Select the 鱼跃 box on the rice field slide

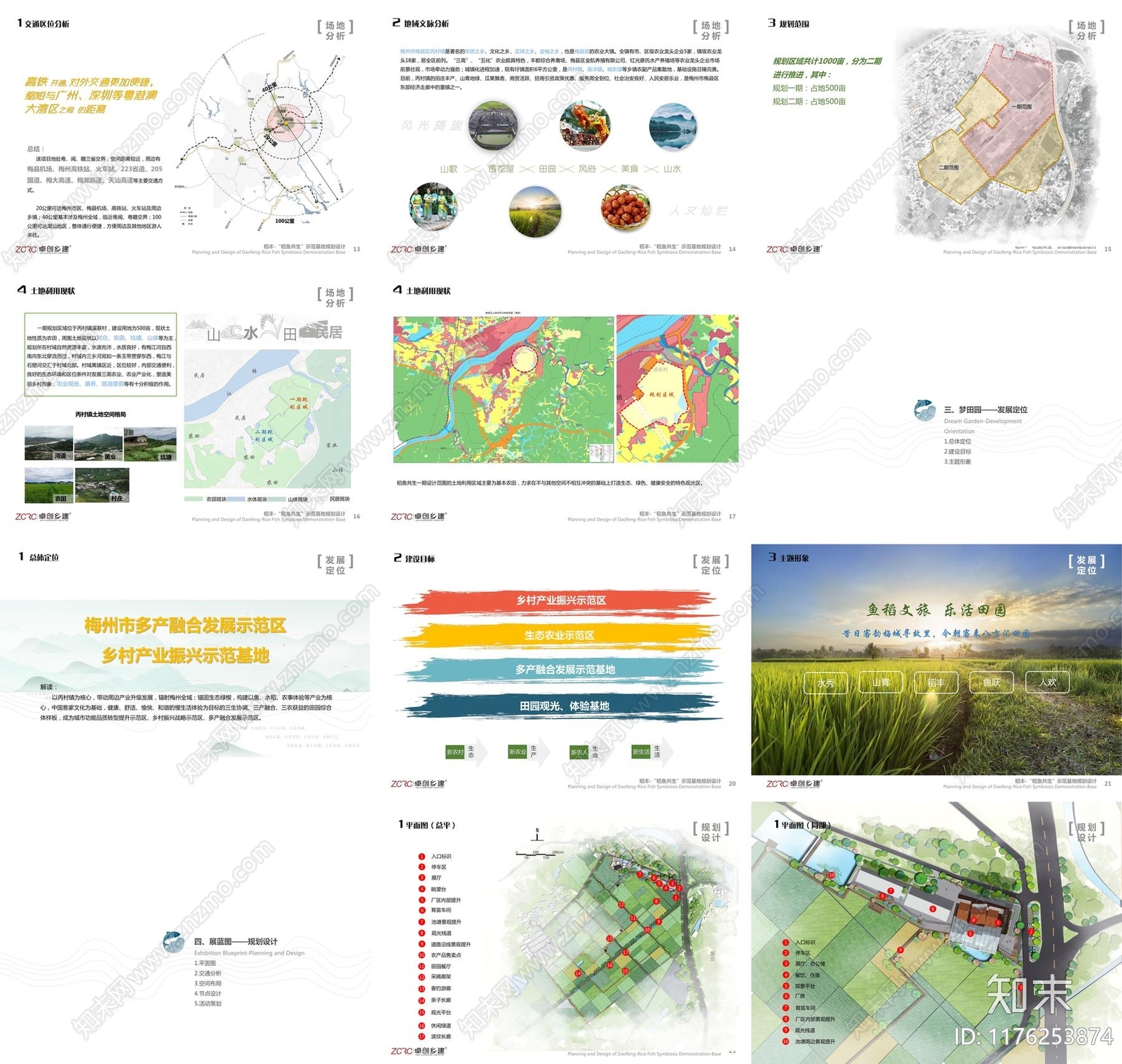click(992, 682)
